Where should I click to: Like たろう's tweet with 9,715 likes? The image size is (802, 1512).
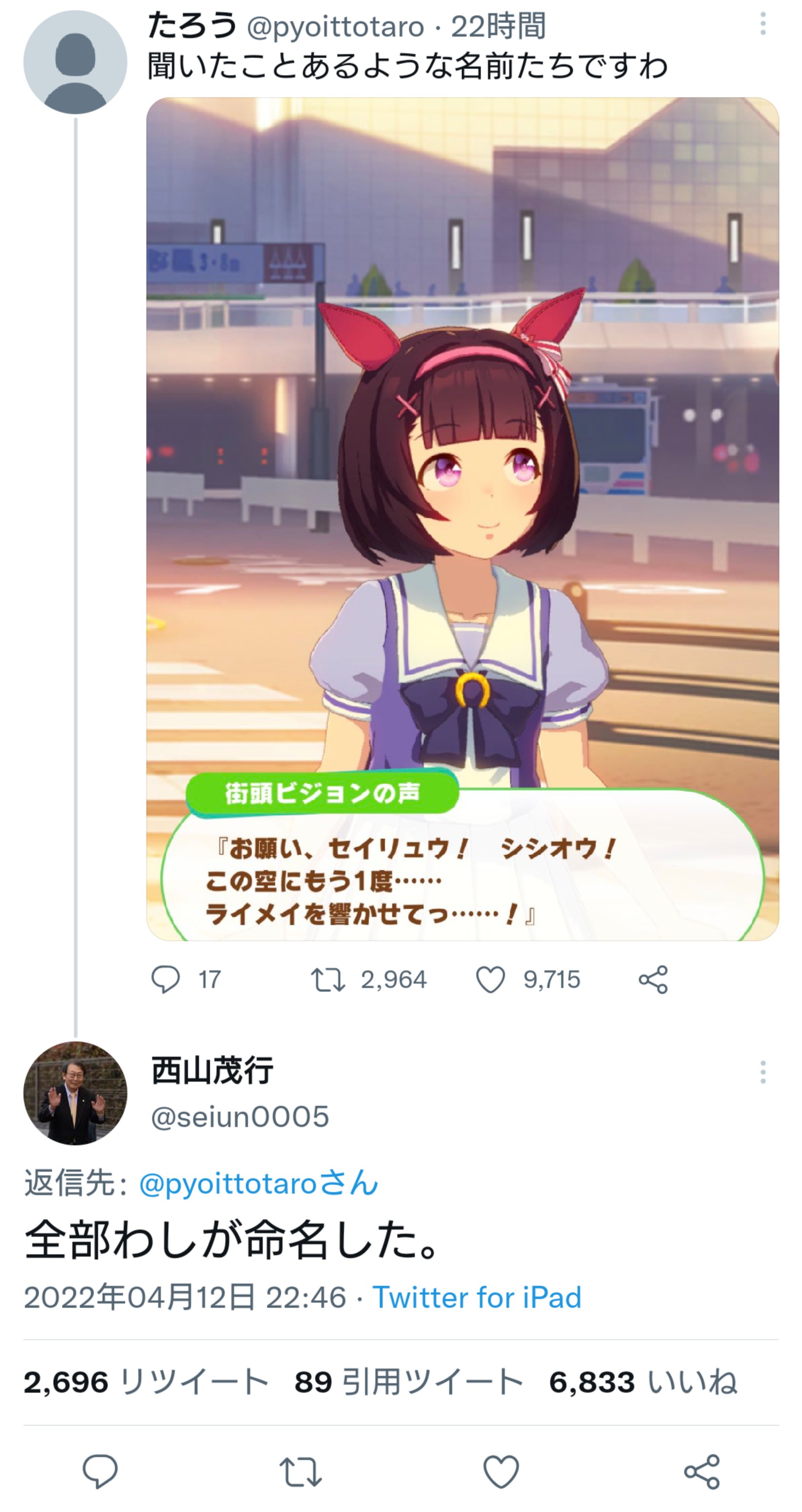490,980
